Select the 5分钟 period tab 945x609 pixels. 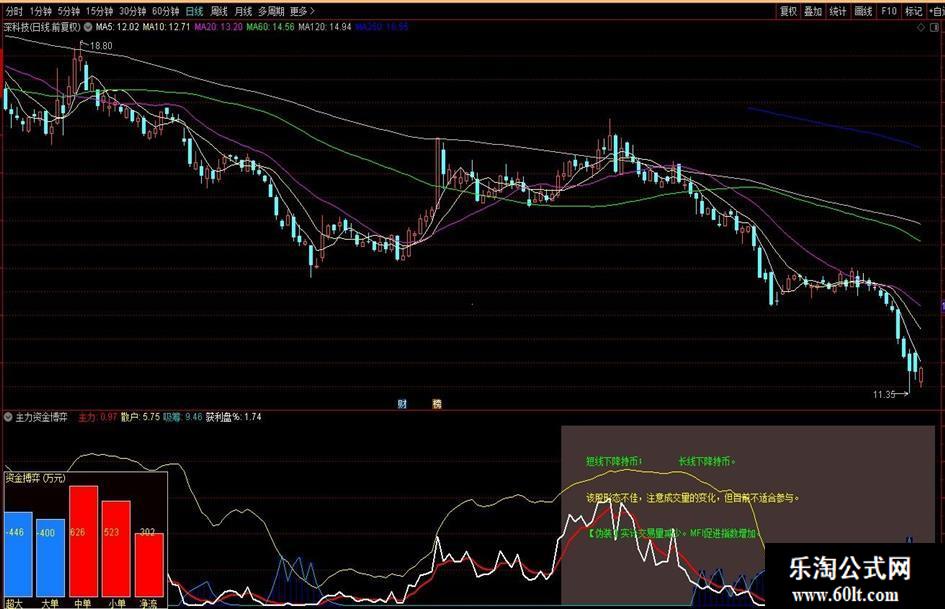point(69,11)
